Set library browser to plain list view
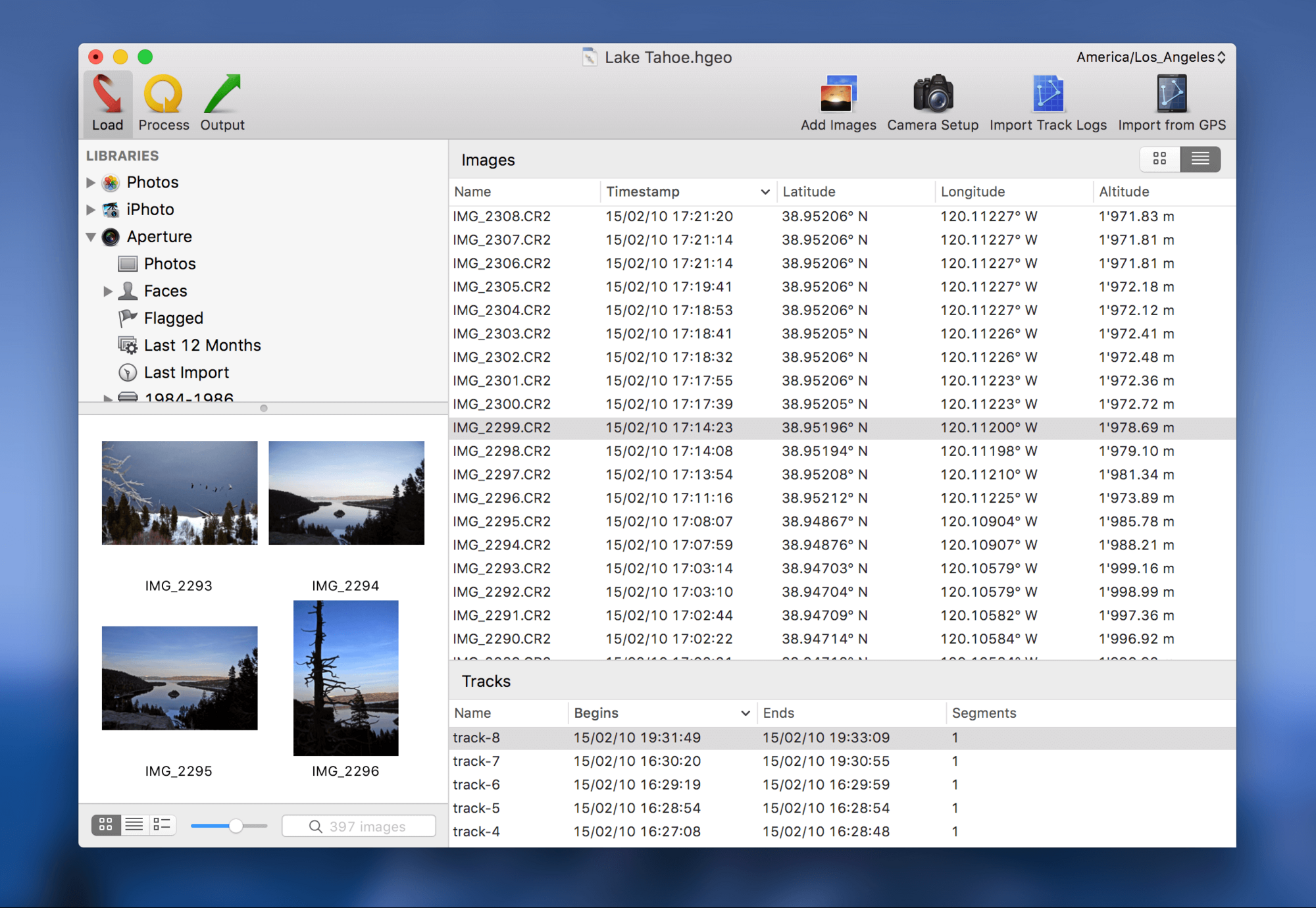The height and width of the screenshot is (908, 1316). point(134,824)
